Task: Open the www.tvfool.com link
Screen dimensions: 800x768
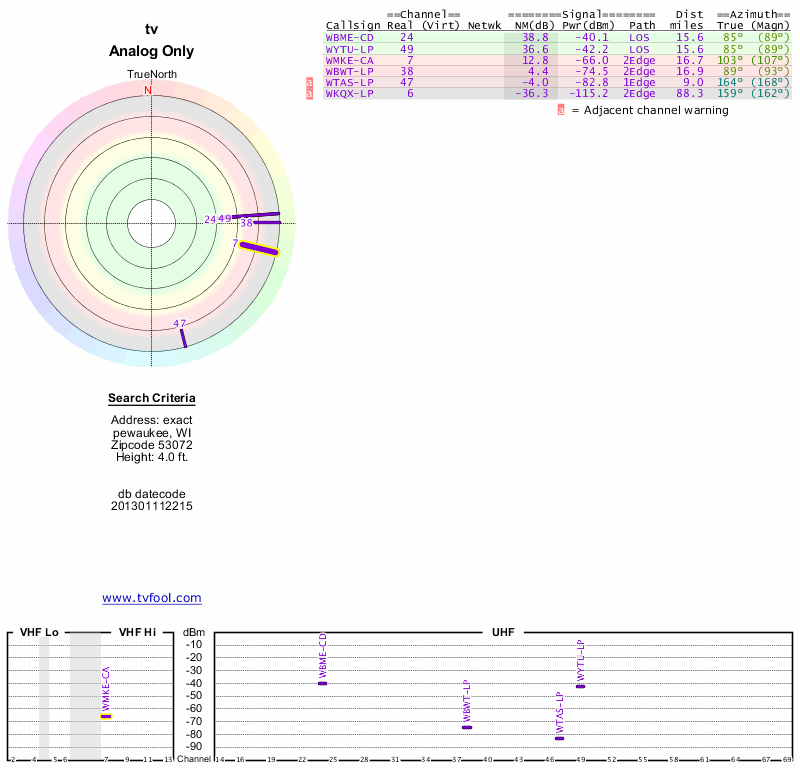Action: (x=152, y=598)
